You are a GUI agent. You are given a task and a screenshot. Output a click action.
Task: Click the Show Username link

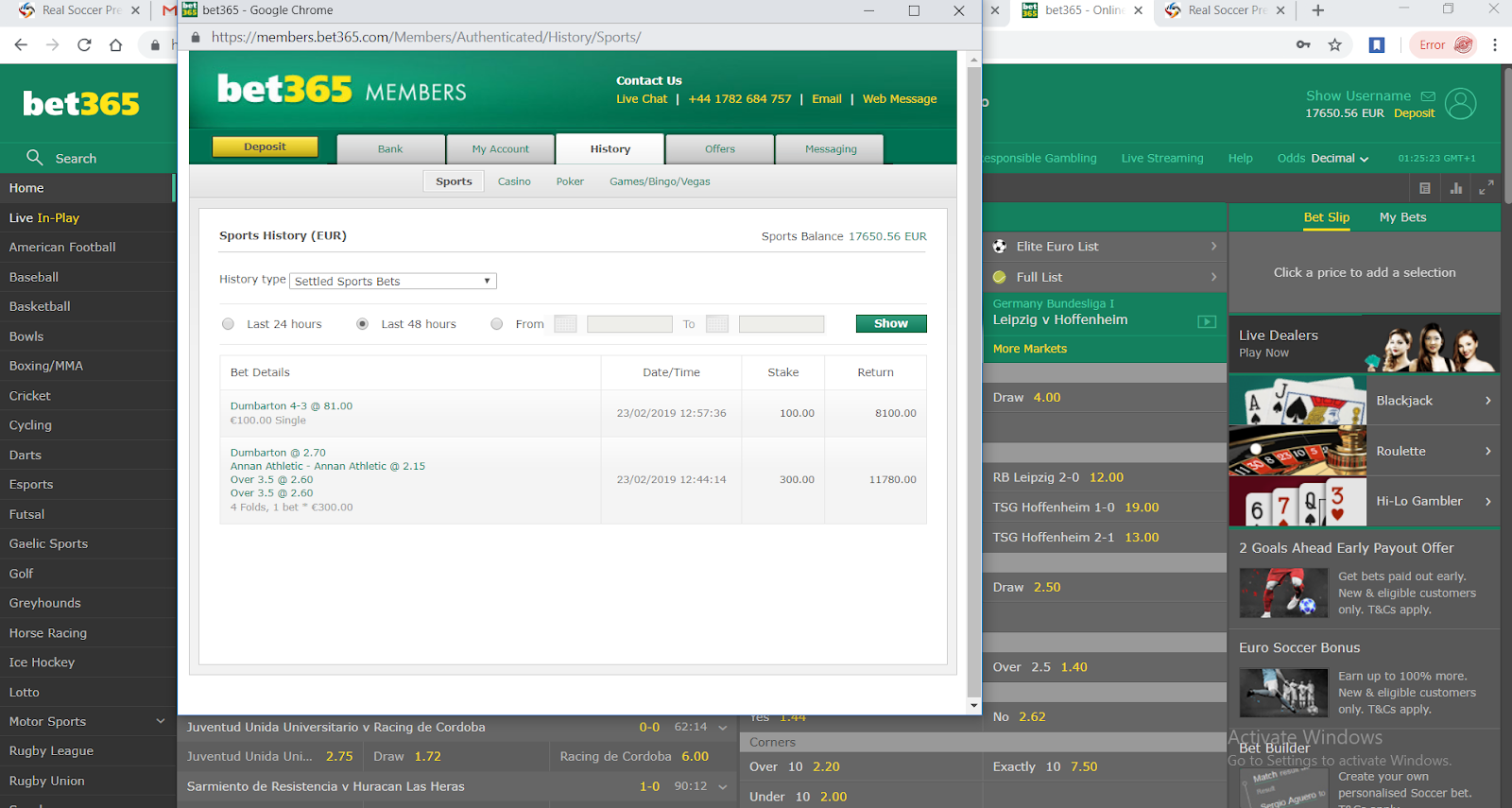pyautogui.click(x=1358, y=96)
